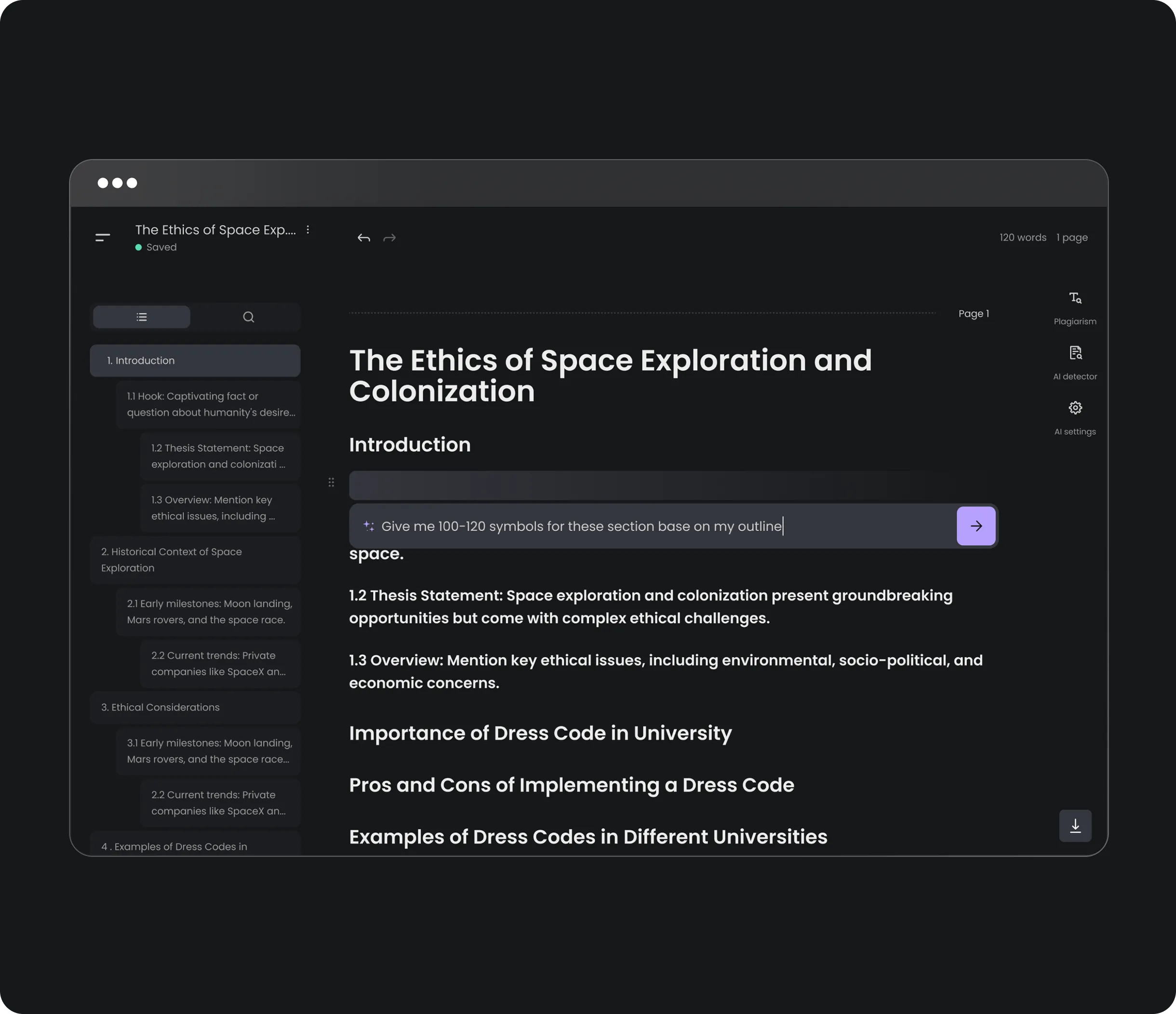Viewport: 1176px width, 1014px height.
Task: Switch to the search tab
Action: pyautogui.click(x=248, y=317)
